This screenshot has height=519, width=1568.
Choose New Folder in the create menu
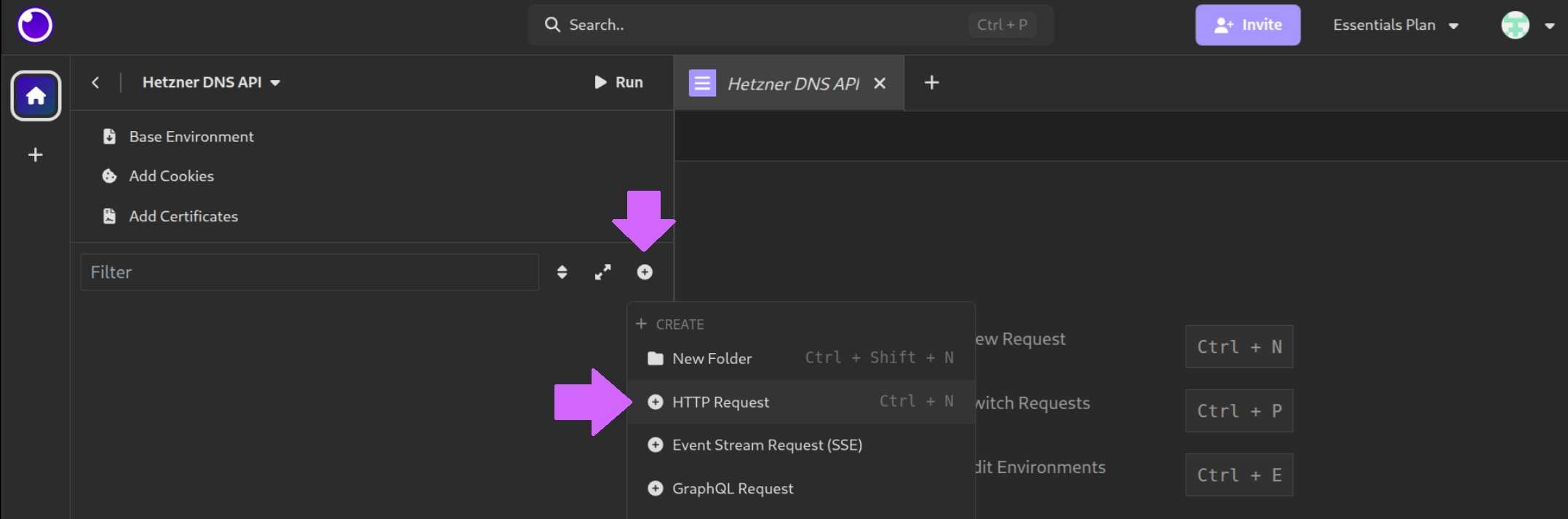pos(712,358)
